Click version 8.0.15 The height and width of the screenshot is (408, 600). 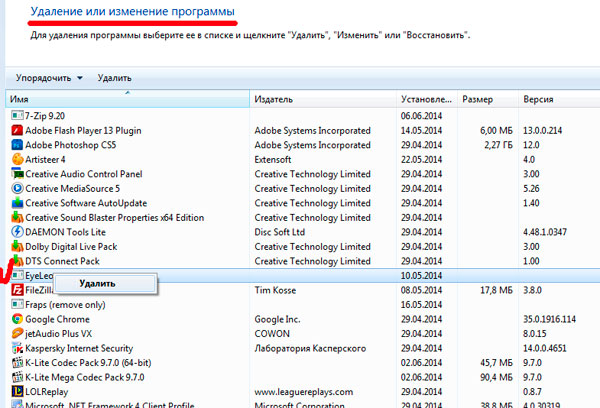(535, 334)
